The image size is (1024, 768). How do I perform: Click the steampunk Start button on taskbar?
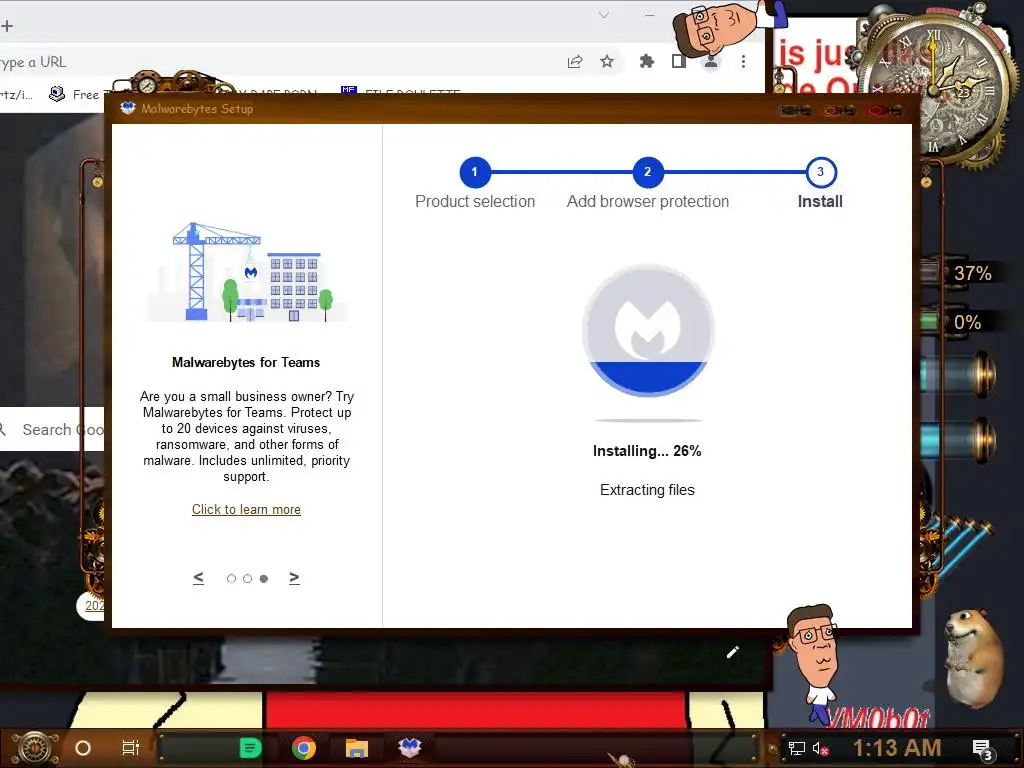(35, 748)
